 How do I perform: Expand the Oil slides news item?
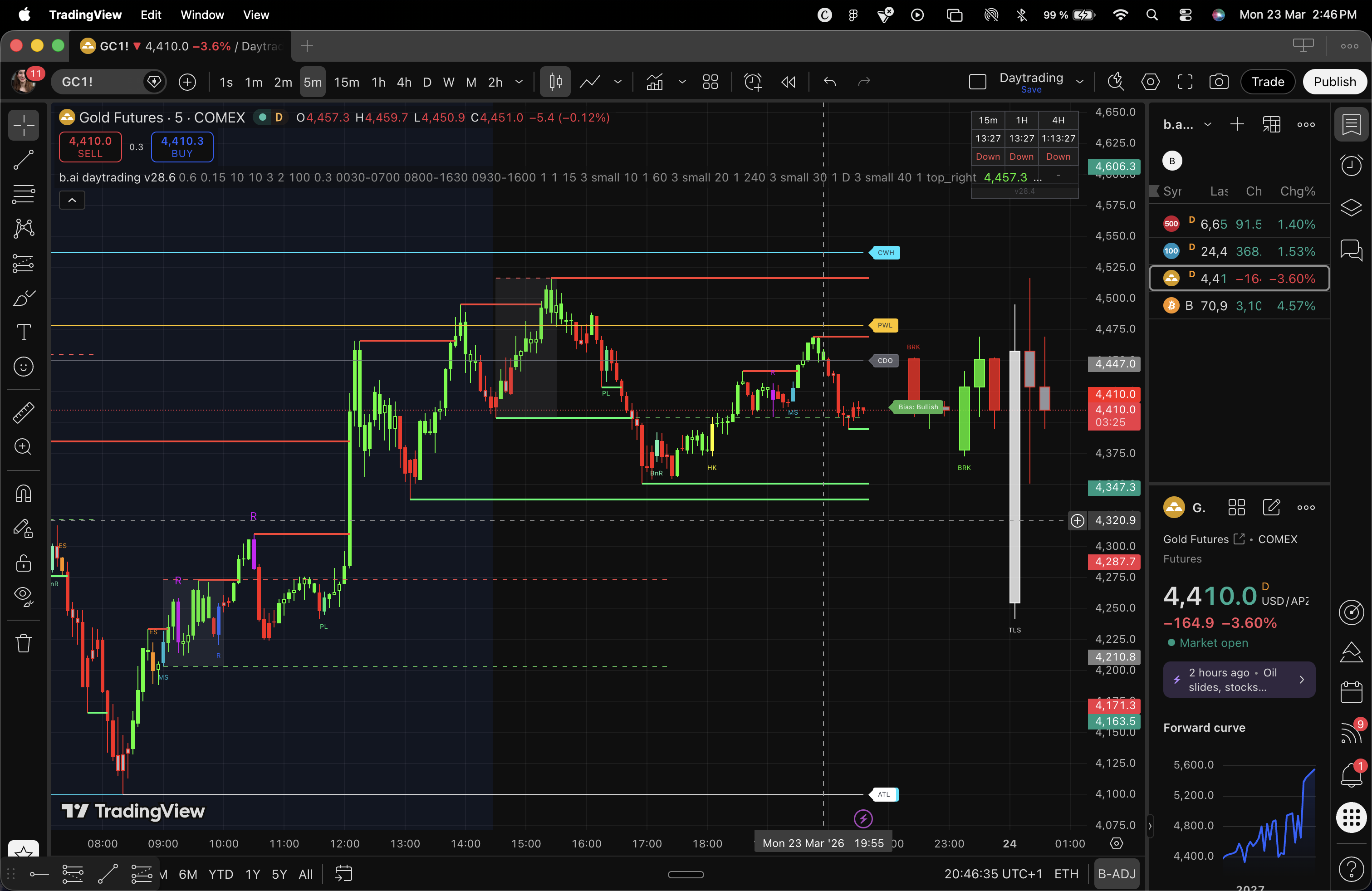pyautogui.click(x=1239, y=680)
